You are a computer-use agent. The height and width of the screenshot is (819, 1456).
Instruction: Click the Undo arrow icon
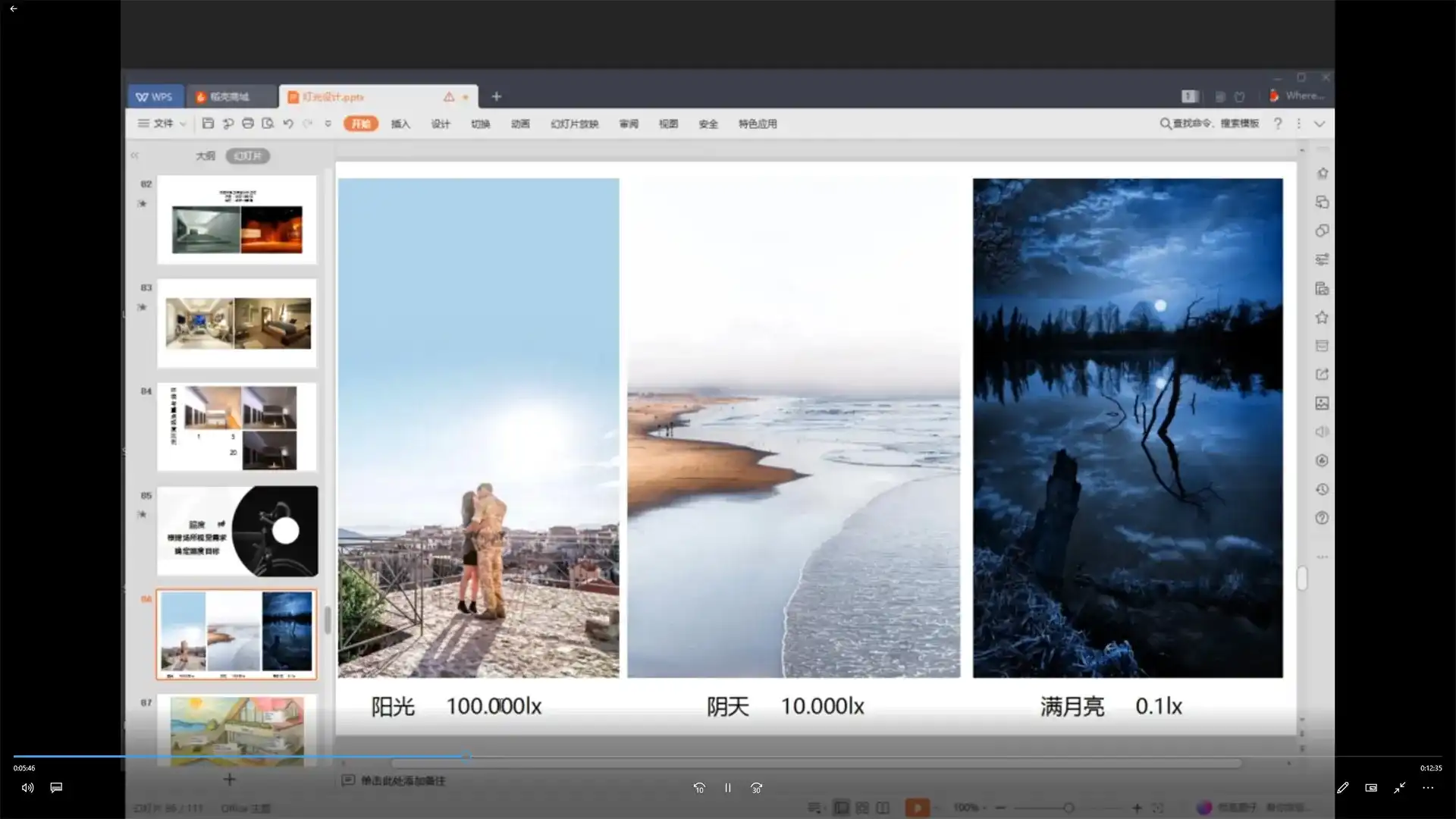288,124
